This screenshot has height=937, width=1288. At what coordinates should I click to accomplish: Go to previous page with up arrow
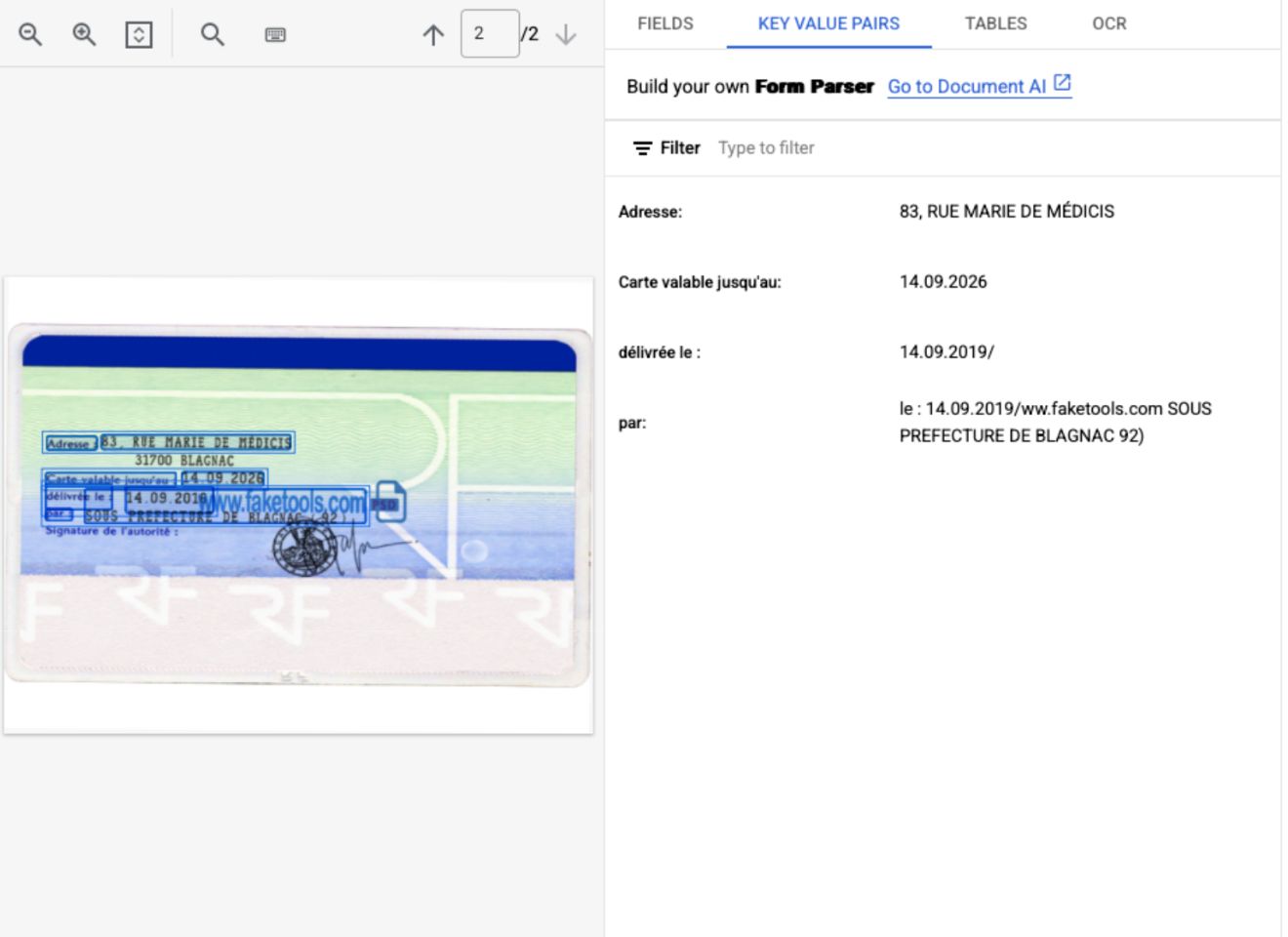(x=433, y=35)
